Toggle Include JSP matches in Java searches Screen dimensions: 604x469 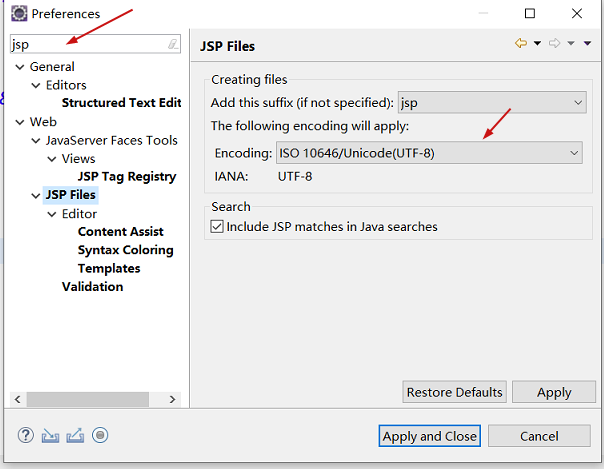[217, 227]
